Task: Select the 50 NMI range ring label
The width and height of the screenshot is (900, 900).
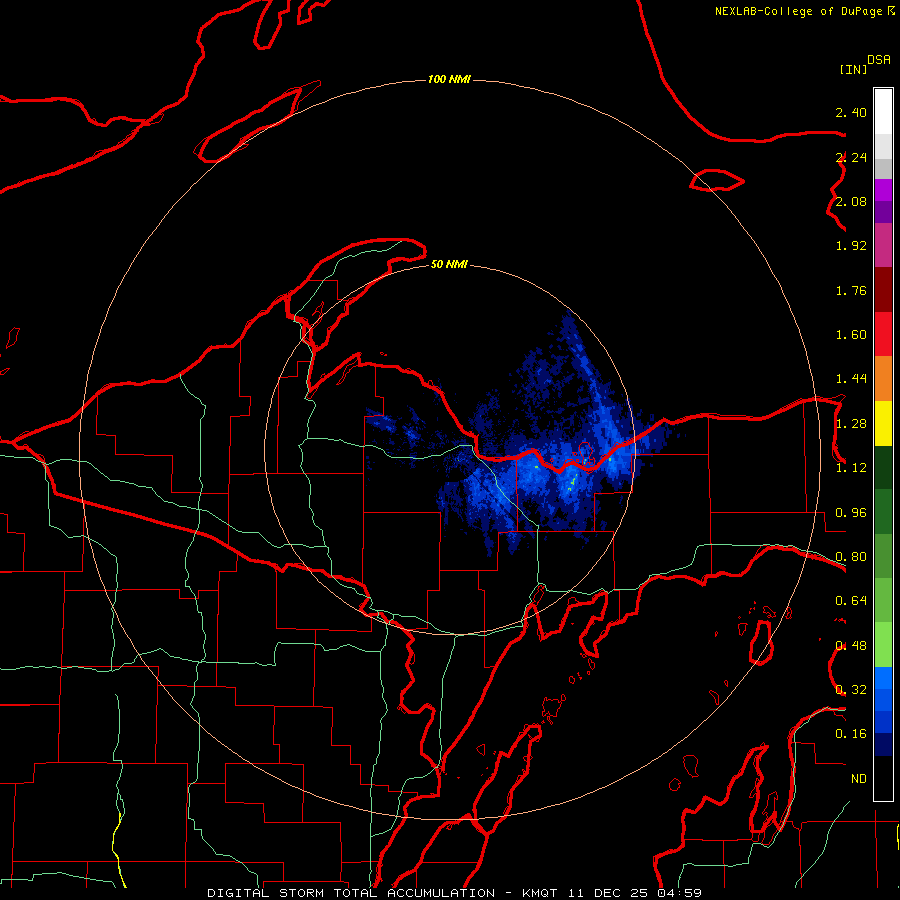Action: point(449,264)
